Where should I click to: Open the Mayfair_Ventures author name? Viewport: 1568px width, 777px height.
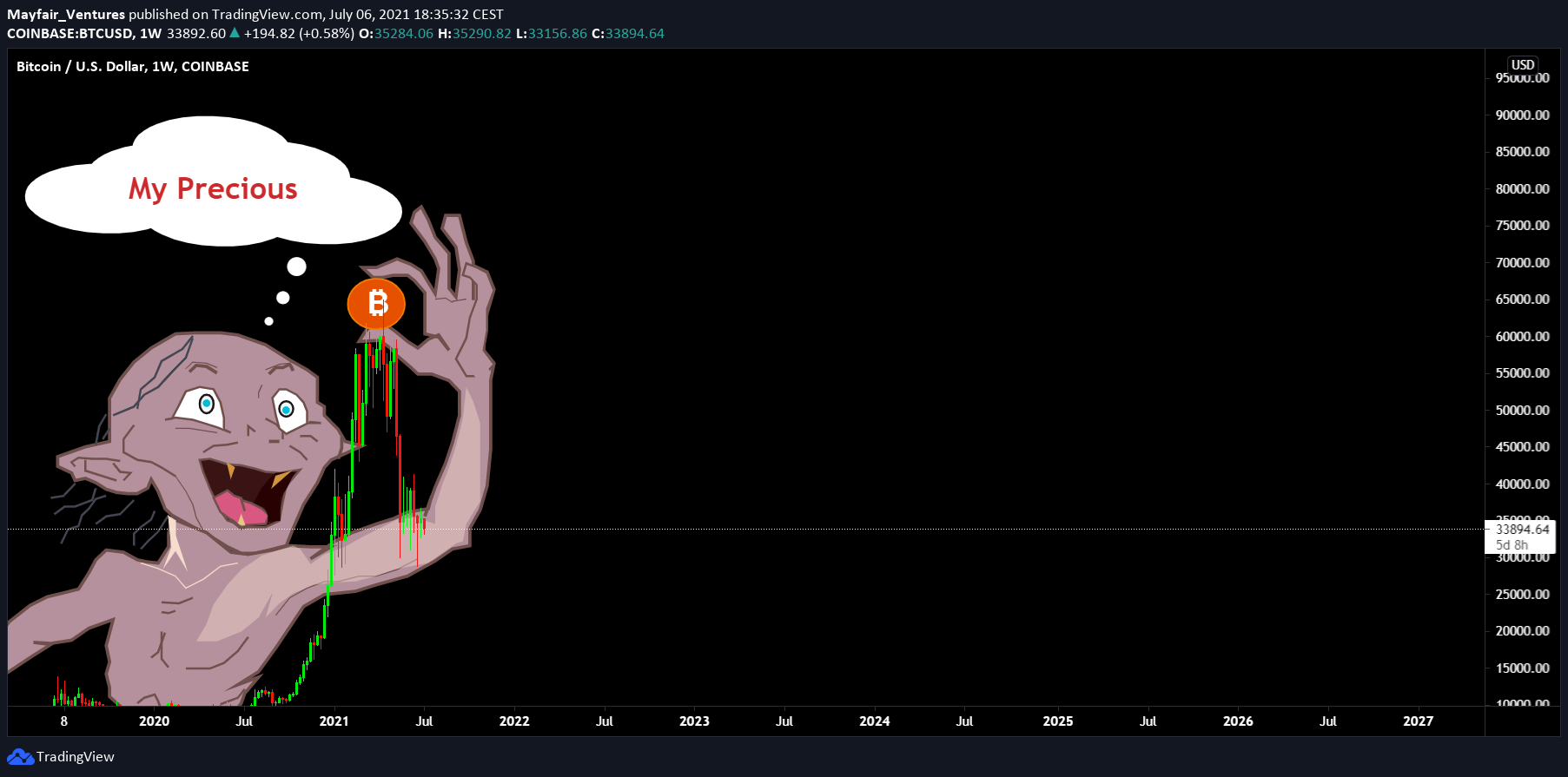click(x=66, y=14)
